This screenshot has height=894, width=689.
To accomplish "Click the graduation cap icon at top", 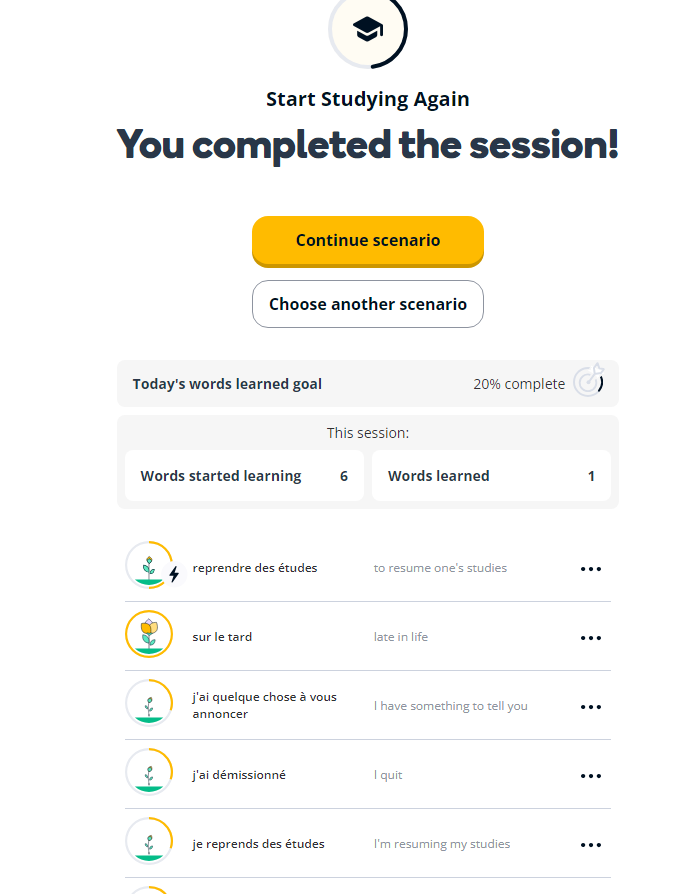I will click(x=368, y=31).
